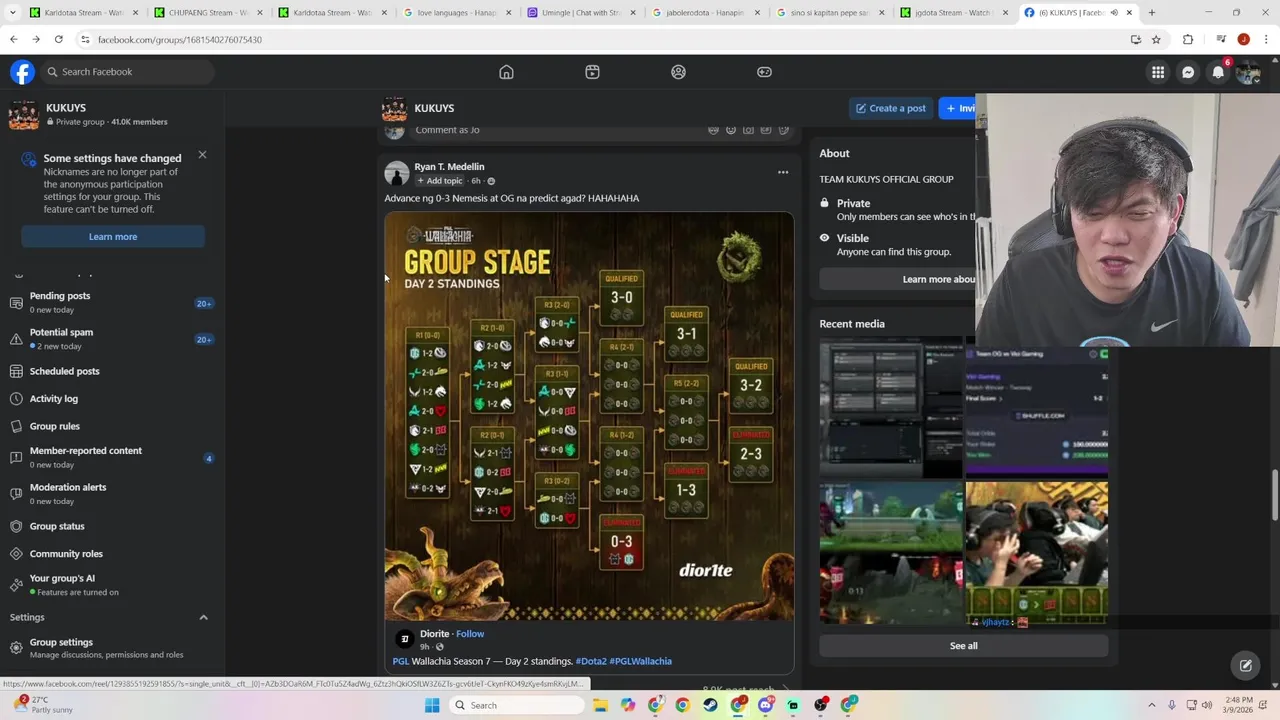Click the Facebook logo

22,72
